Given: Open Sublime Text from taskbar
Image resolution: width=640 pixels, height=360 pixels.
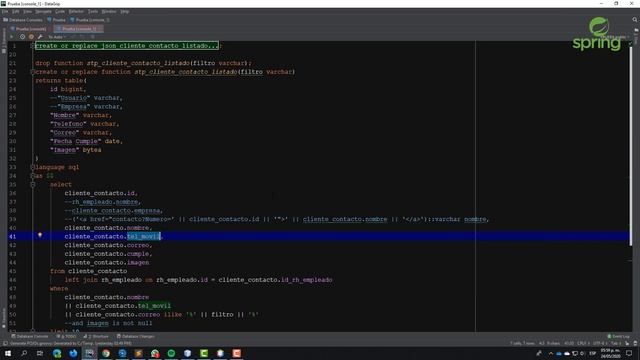Looking at the screenshot, I should pyautogui.click(x=138, y=353).
